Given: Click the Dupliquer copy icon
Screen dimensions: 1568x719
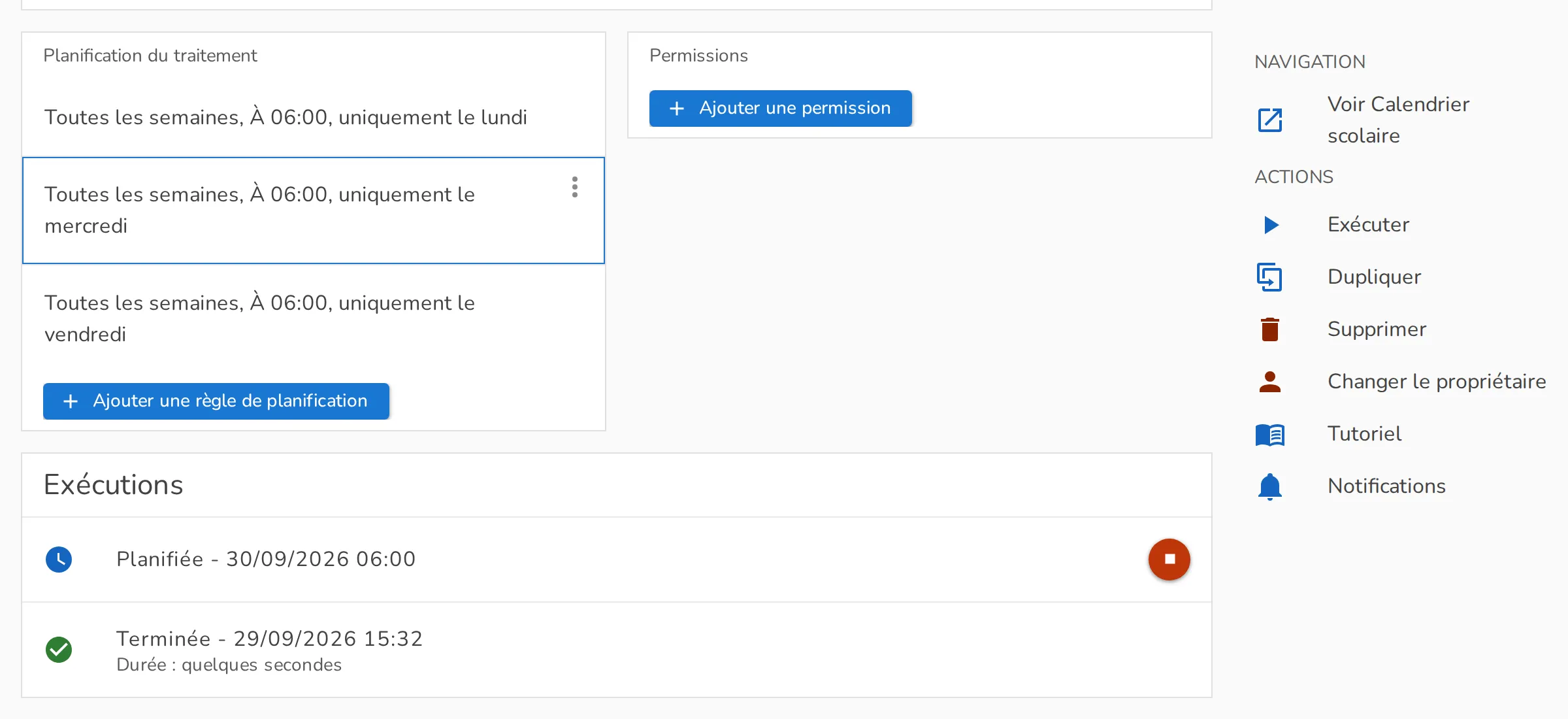Looking at the screenshot, I should 1269,277.
